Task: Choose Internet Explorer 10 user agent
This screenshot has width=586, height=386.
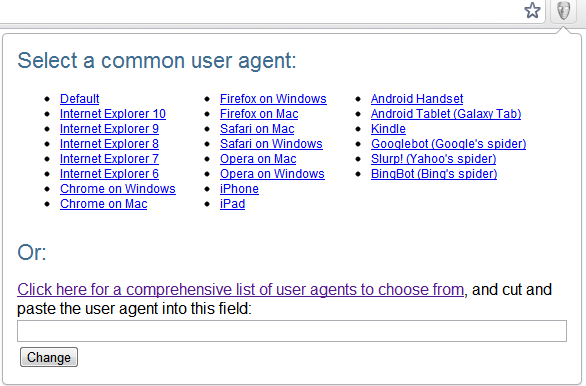Action: [113, 114]
